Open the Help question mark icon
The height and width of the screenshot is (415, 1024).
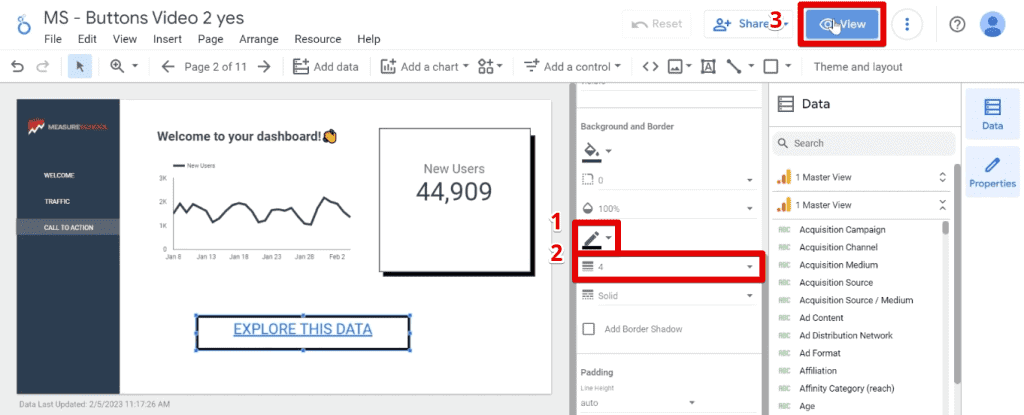[957, 24]
